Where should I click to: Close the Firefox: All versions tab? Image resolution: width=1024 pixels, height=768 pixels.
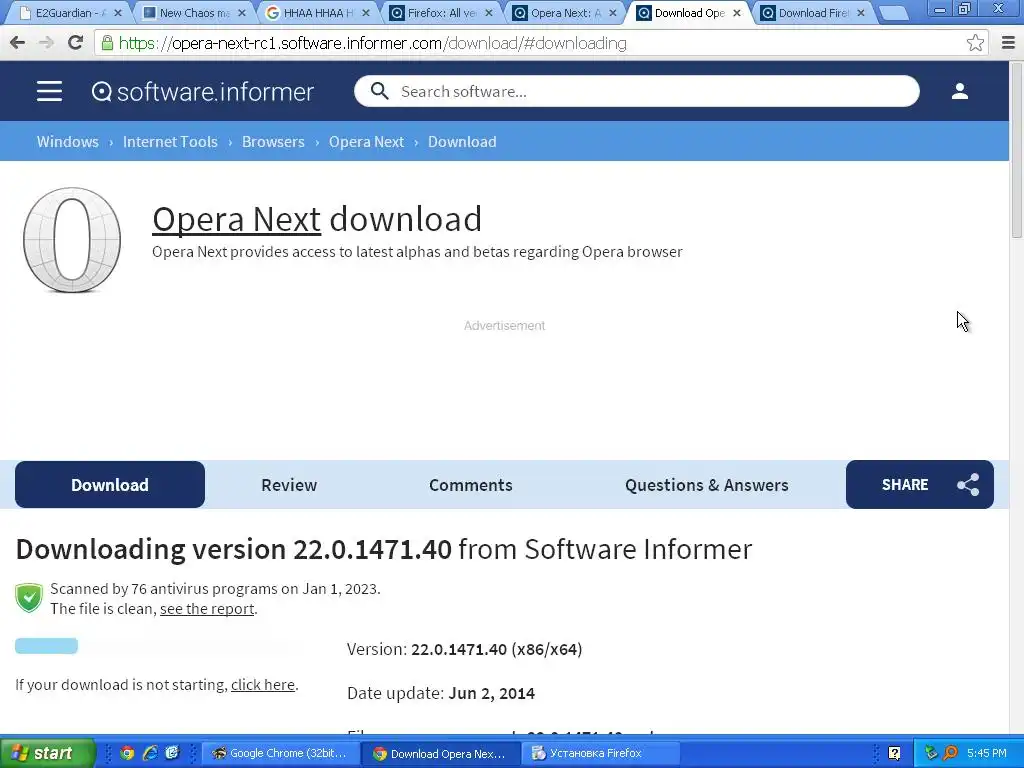[x=488, y=13]
